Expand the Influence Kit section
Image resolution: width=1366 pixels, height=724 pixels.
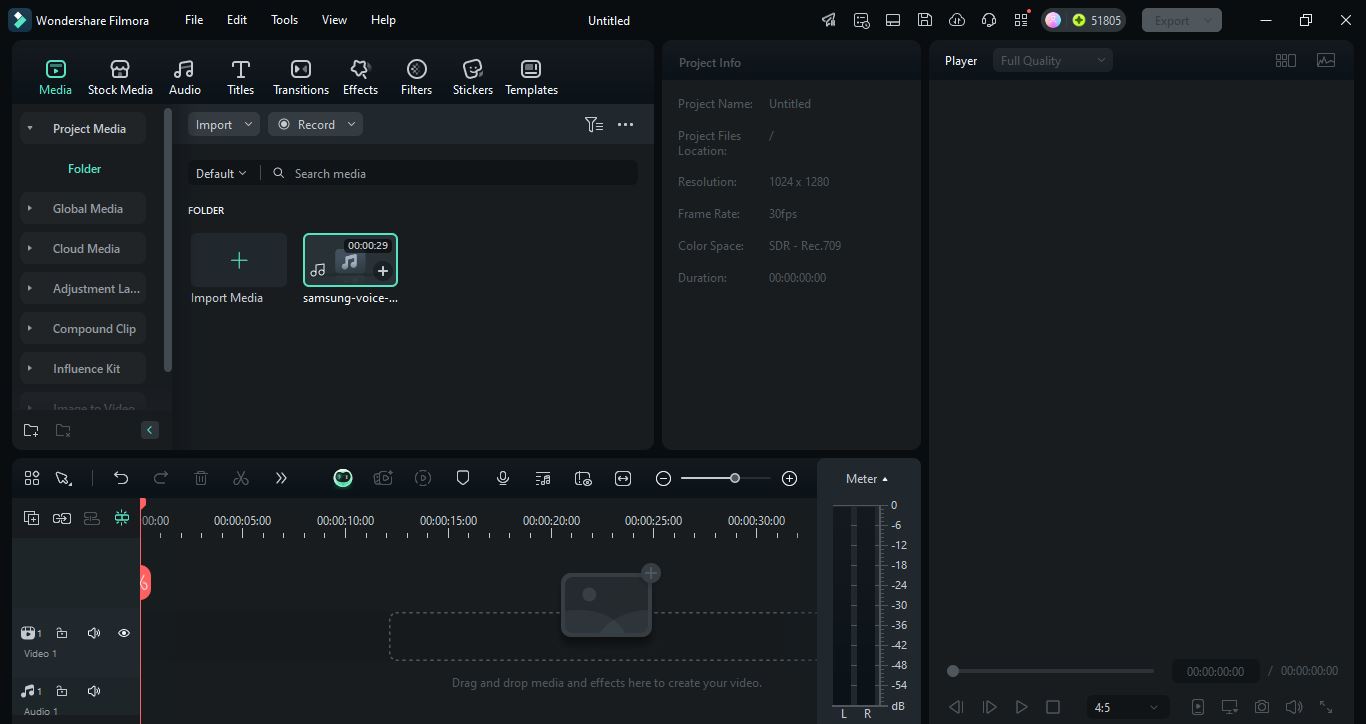point(30,368)
